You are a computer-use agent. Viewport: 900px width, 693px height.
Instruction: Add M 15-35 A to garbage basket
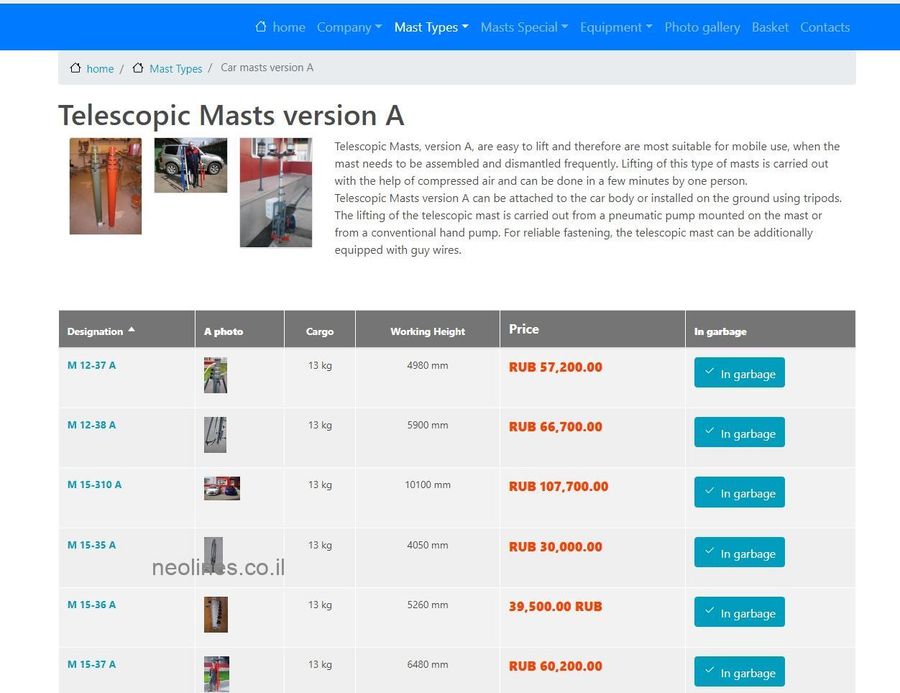739,552
